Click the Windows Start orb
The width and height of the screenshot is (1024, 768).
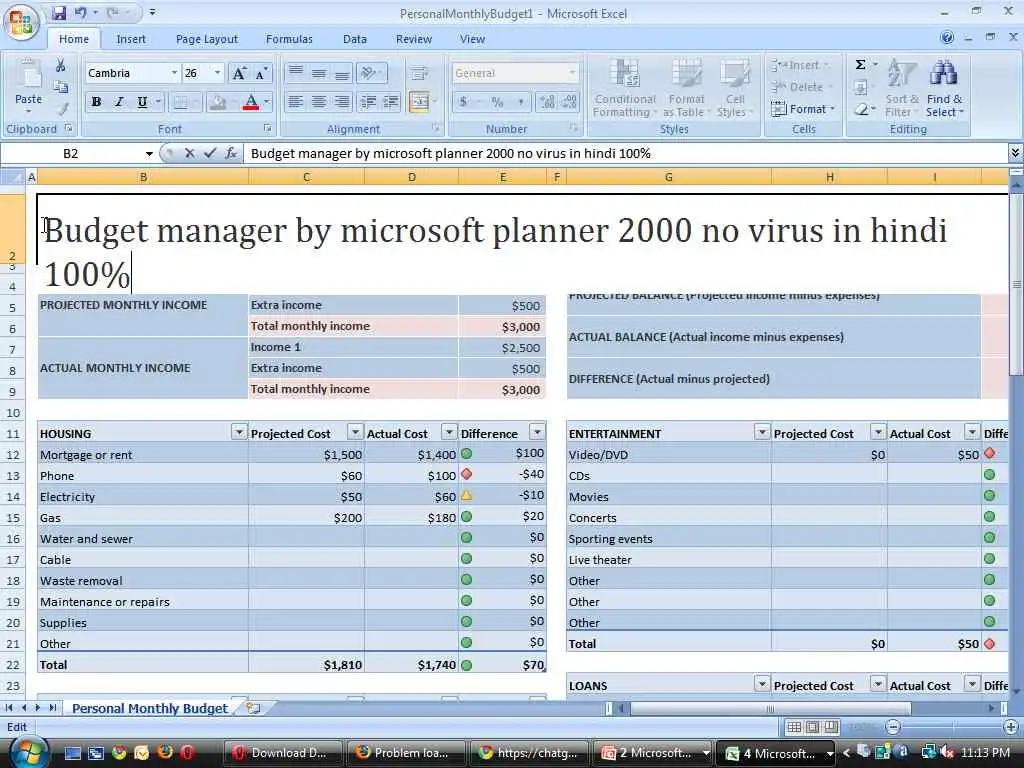(27, 752)
